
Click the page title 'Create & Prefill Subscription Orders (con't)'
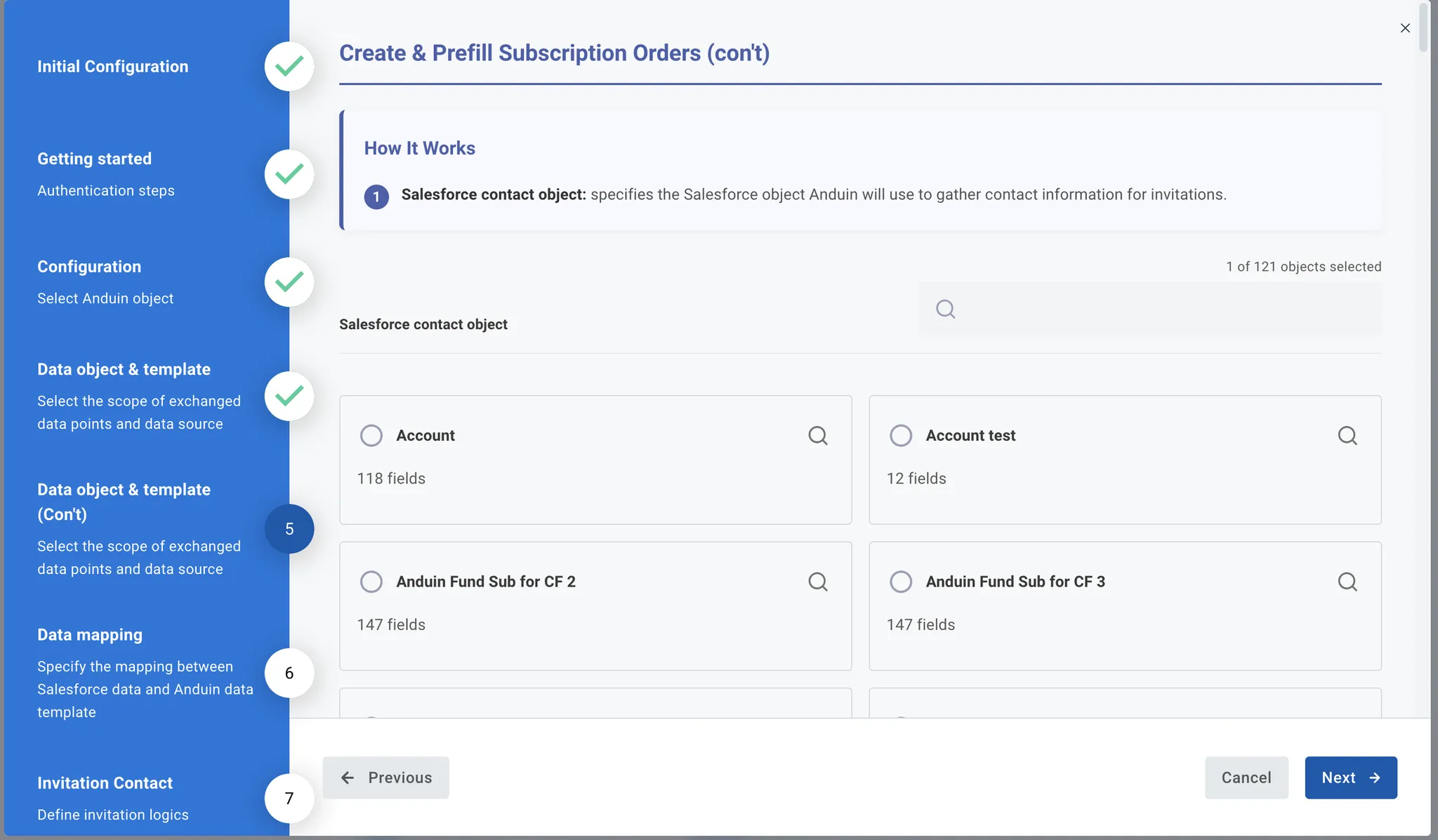[x=555, y=53]
